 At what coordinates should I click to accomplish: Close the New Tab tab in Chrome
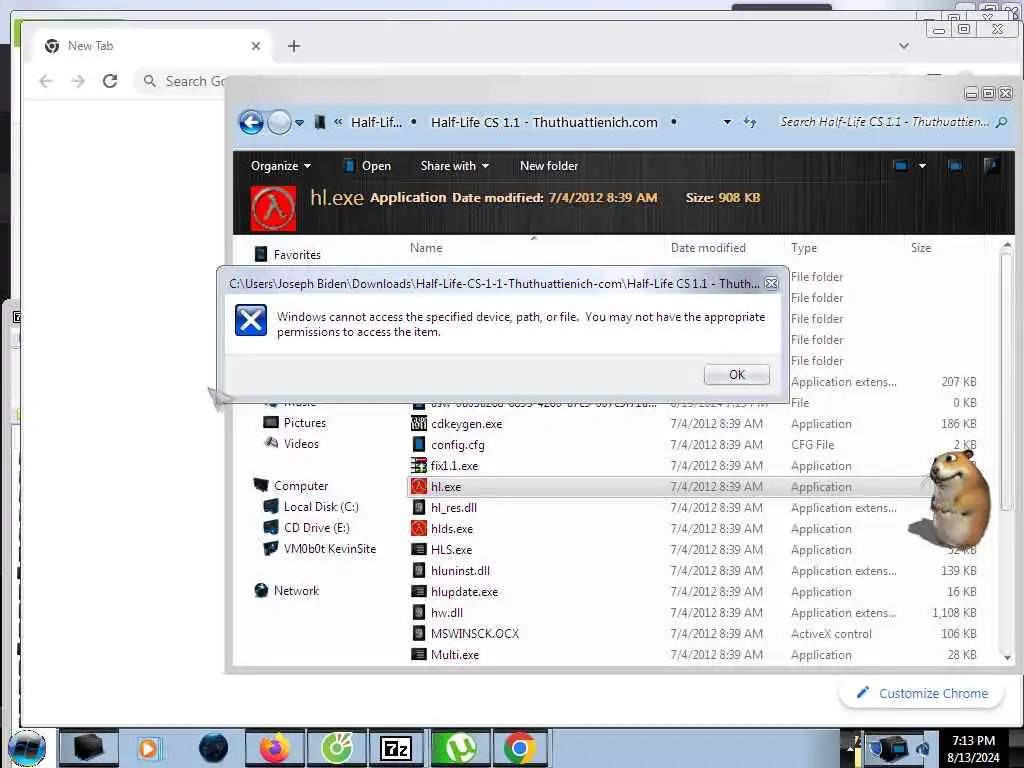[255, 46]
